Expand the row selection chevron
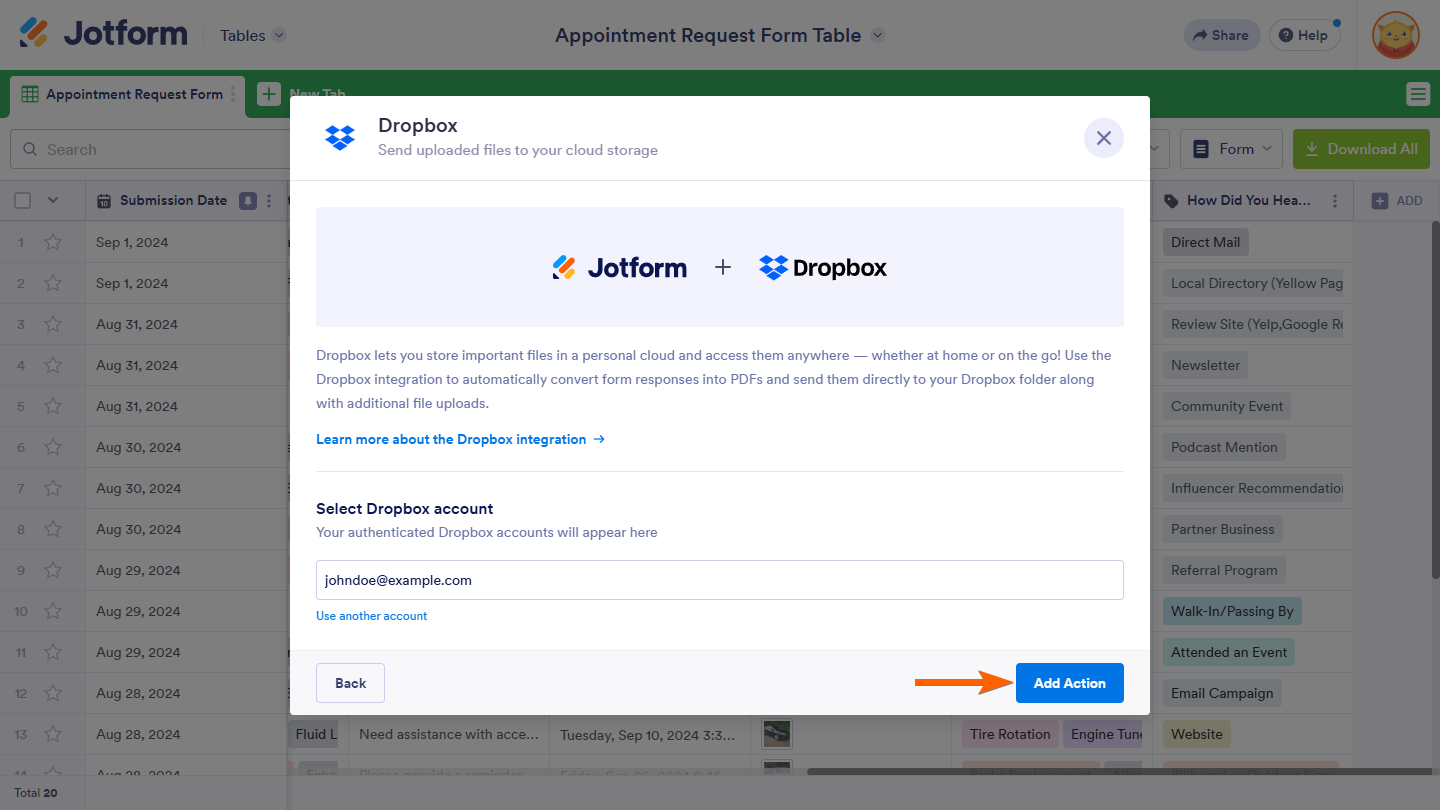 pos(53,201)
